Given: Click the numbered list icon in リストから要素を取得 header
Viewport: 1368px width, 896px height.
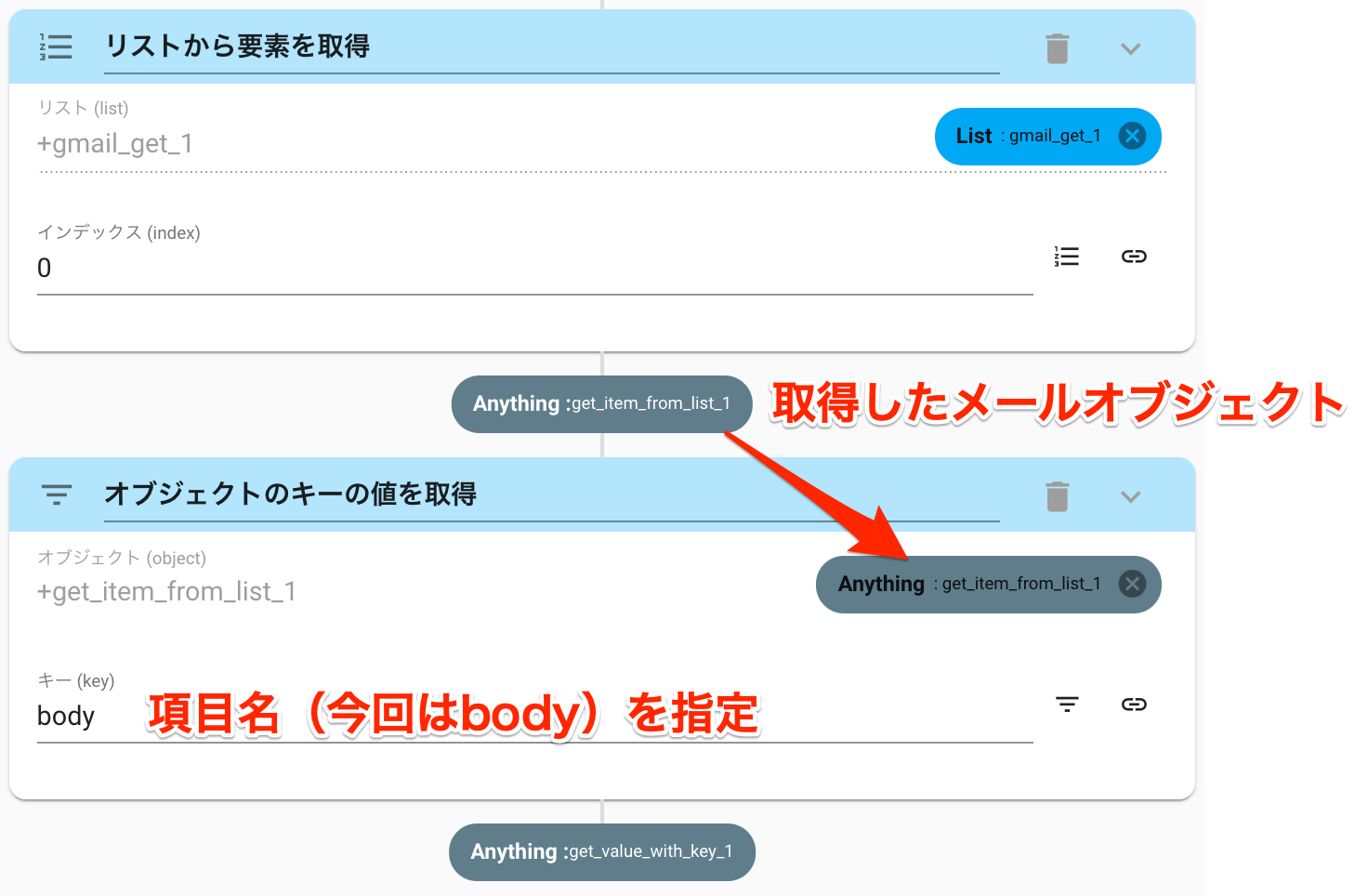Looking at the screenshot, I should (56, 46).
